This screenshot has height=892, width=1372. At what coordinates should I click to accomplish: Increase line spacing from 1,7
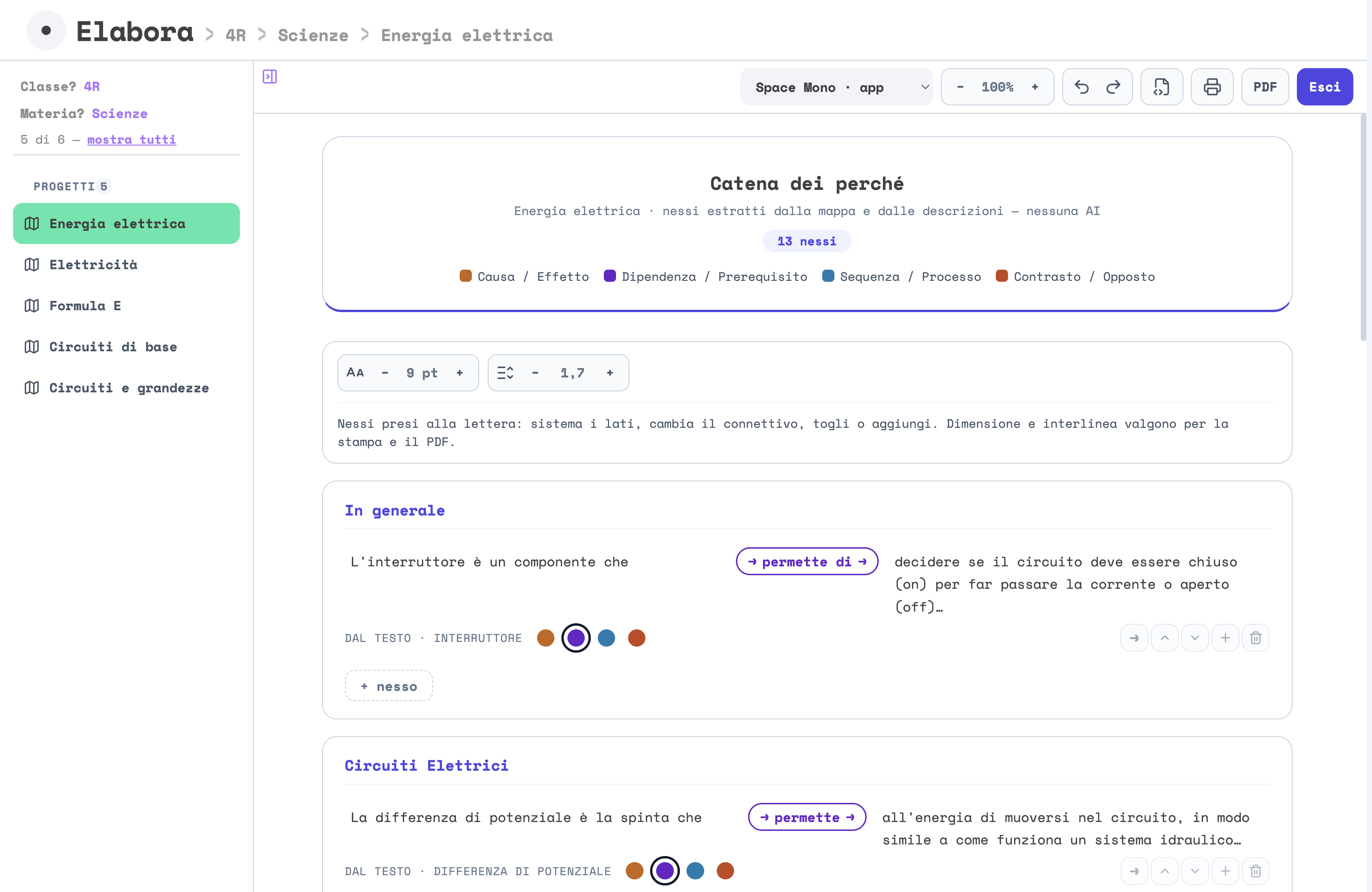(610, 373)
